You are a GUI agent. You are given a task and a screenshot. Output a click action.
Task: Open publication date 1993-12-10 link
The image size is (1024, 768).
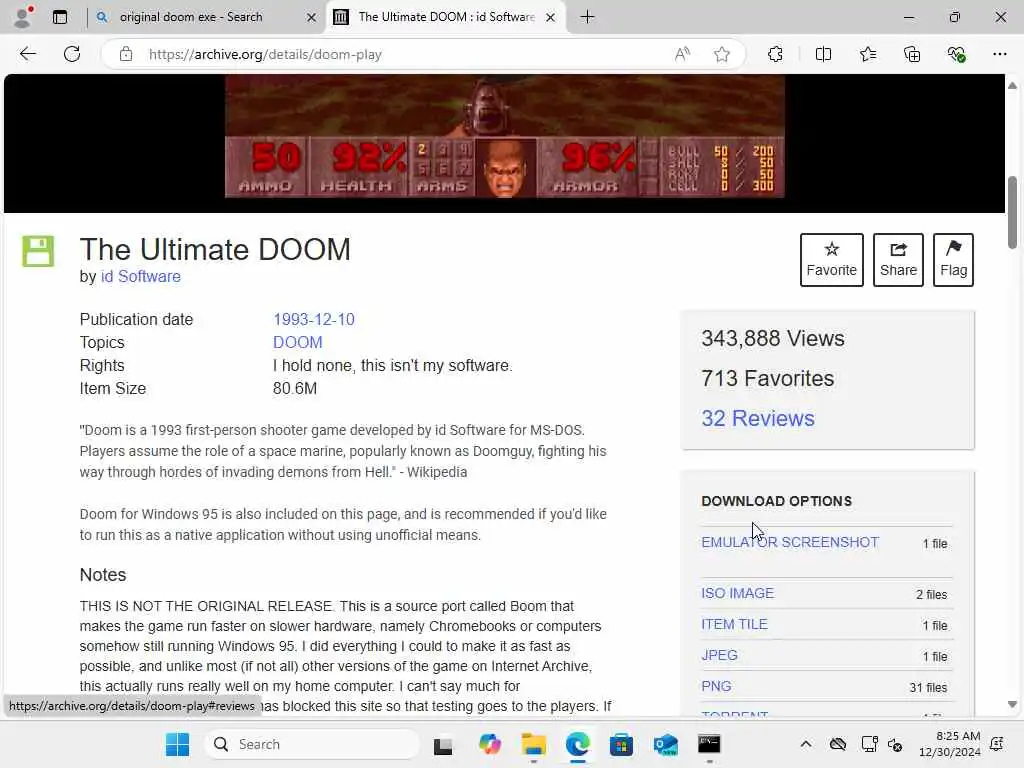(313, 319)
